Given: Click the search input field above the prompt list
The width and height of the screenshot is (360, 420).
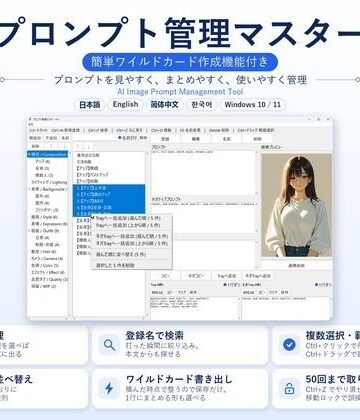Looking at the screenshot, I should [94, 138].
